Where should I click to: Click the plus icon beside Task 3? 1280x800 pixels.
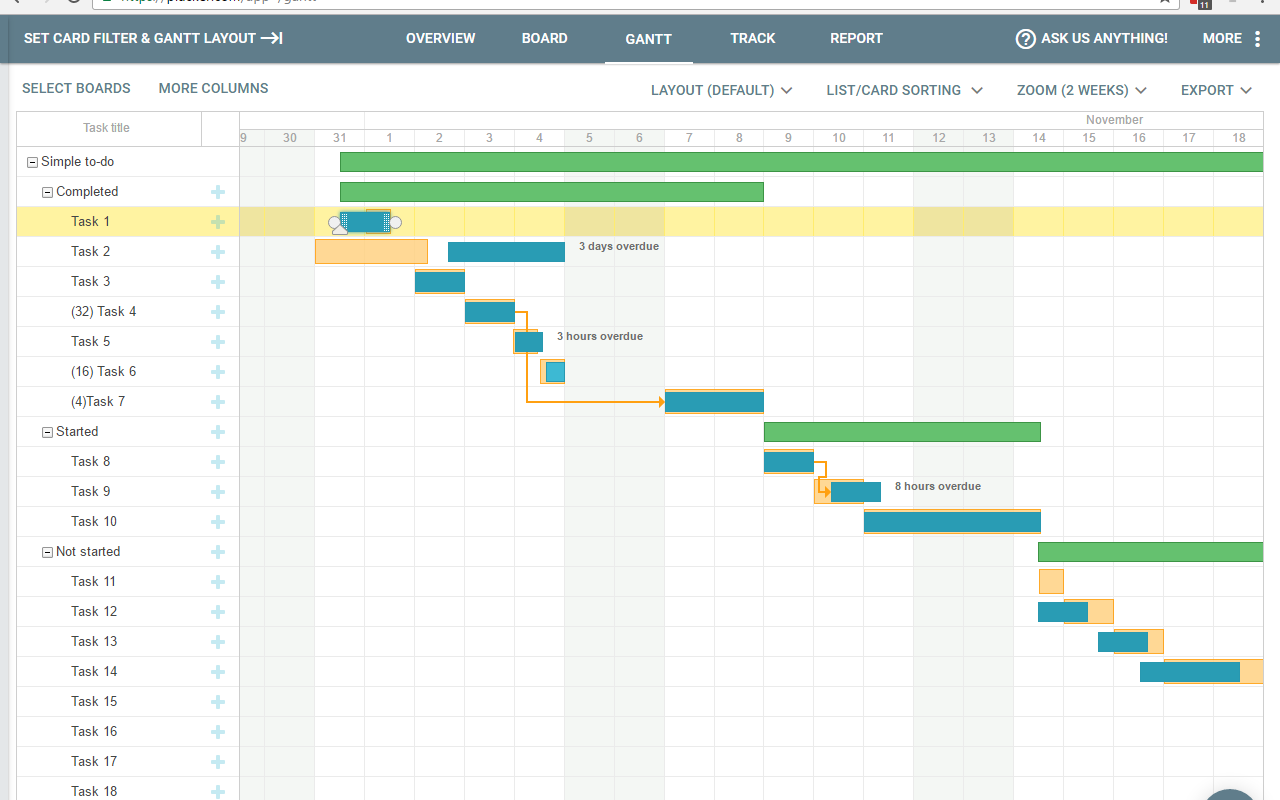(x=218, y=282)
